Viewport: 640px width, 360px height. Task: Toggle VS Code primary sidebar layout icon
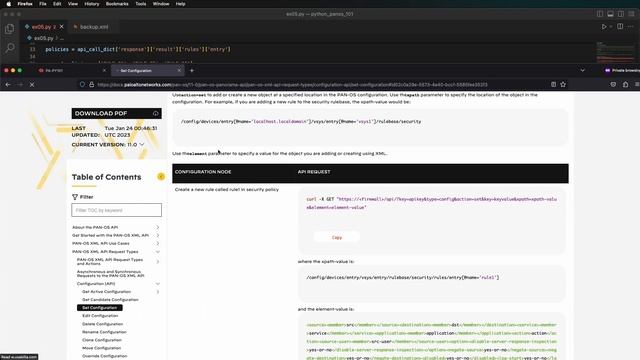(x=600, y=14)
